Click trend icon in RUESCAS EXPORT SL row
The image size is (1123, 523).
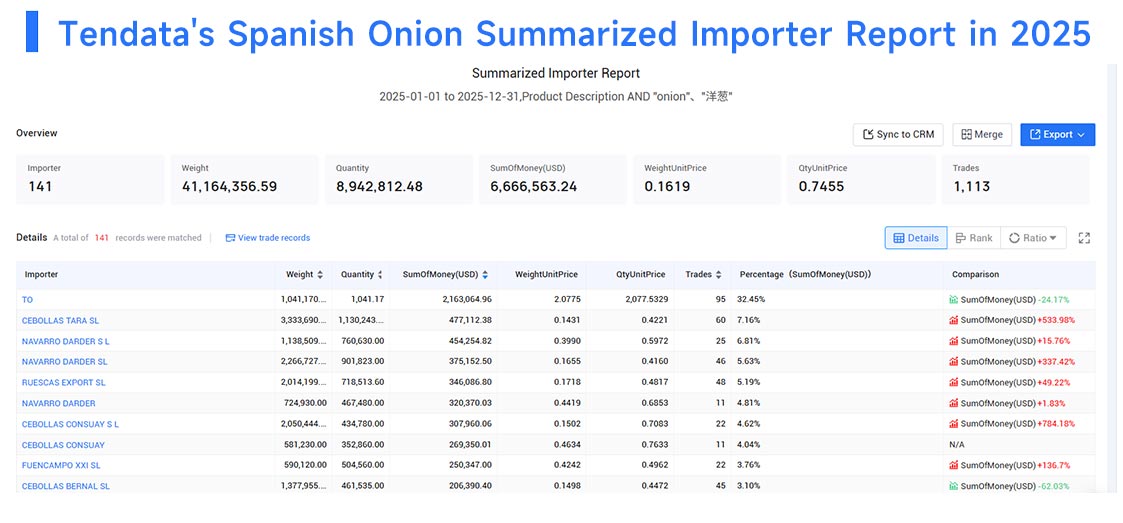(x=953, y=383)
